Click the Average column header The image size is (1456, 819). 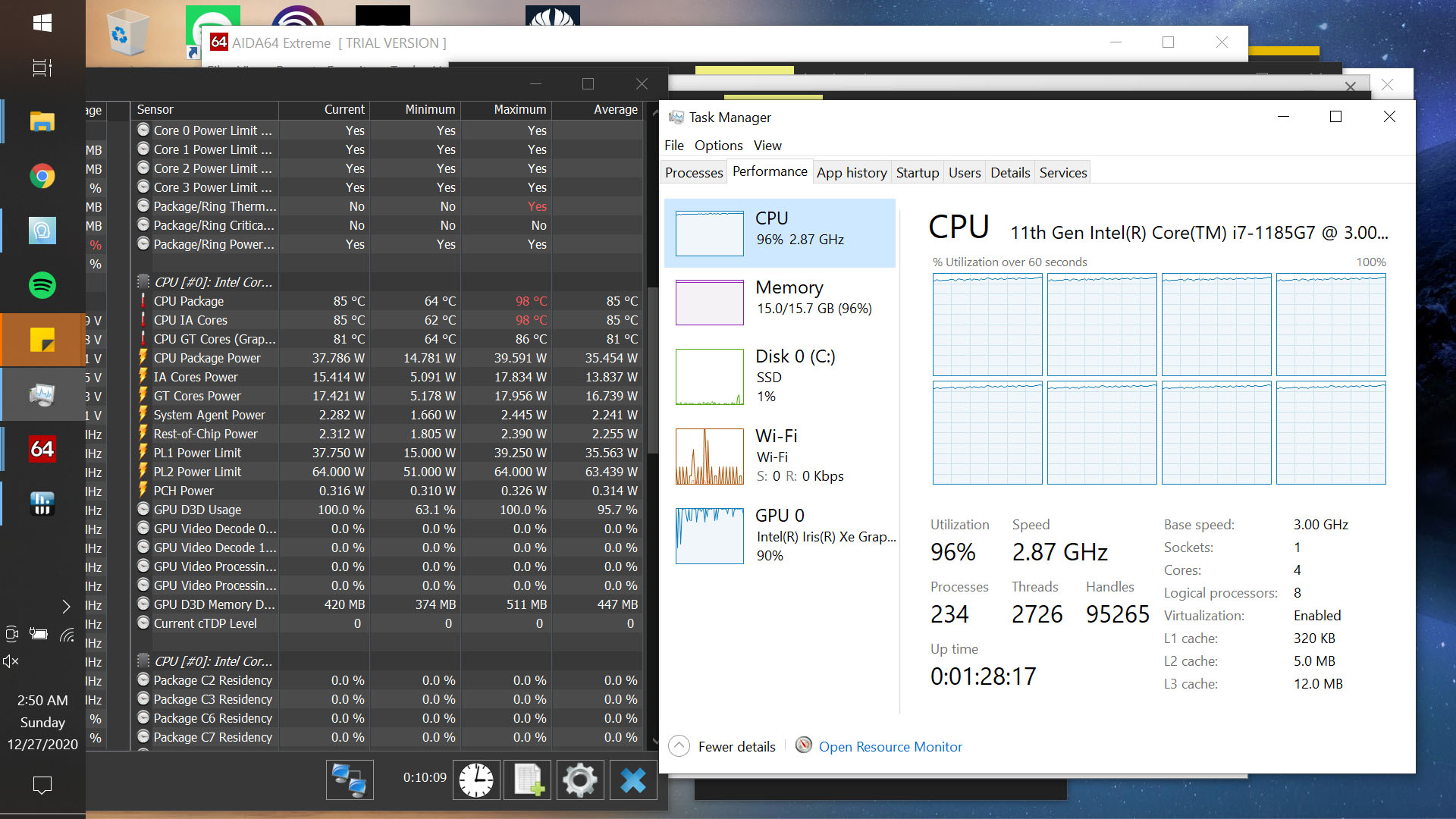click(598, 109)
